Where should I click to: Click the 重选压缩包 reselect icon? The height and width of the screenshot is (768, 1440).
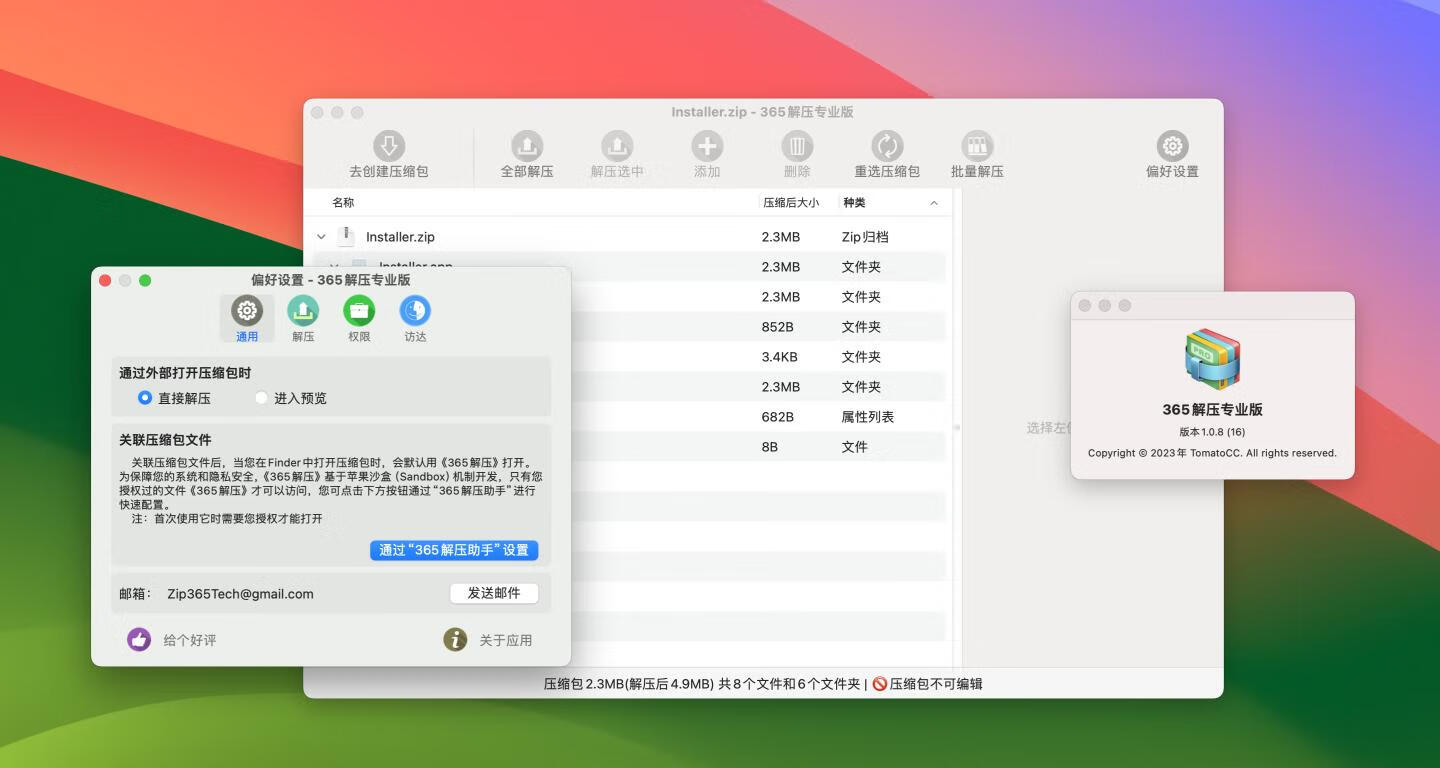tap(887, 145)
